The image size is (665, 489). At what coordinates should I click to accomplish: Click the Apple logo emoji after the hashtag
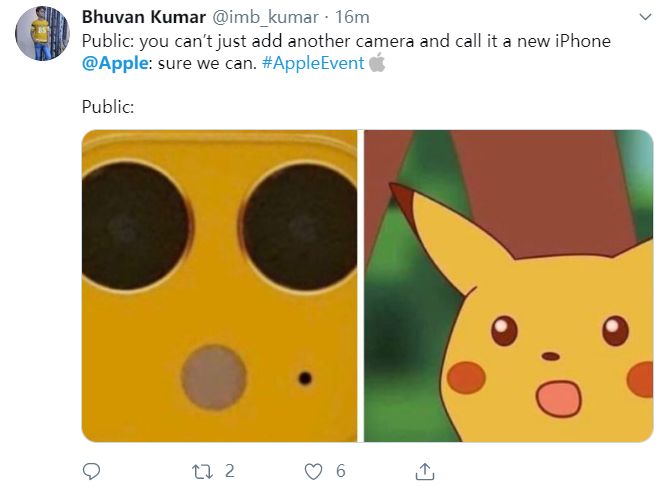click(377, 63)
